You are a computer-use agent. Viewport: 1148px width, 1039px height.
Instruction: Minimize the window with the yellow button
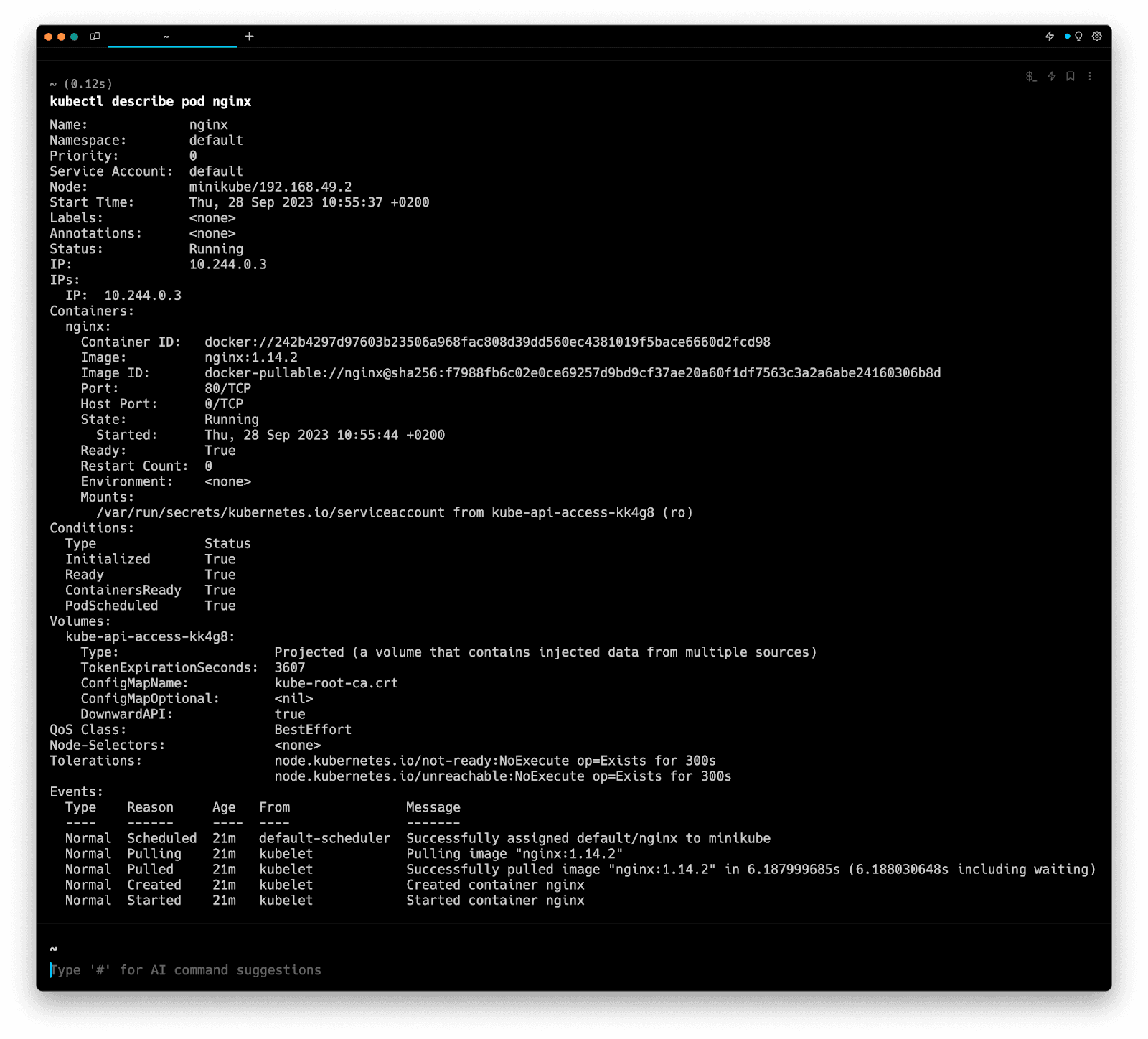62,37
